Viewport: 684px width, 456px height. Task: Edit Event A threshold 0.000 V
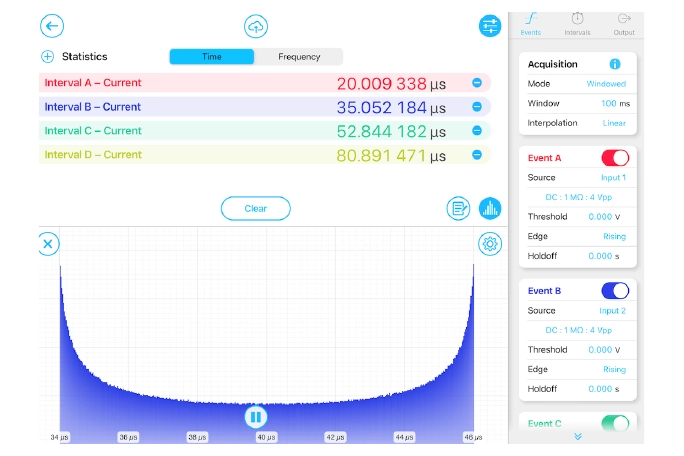point(604,217)
